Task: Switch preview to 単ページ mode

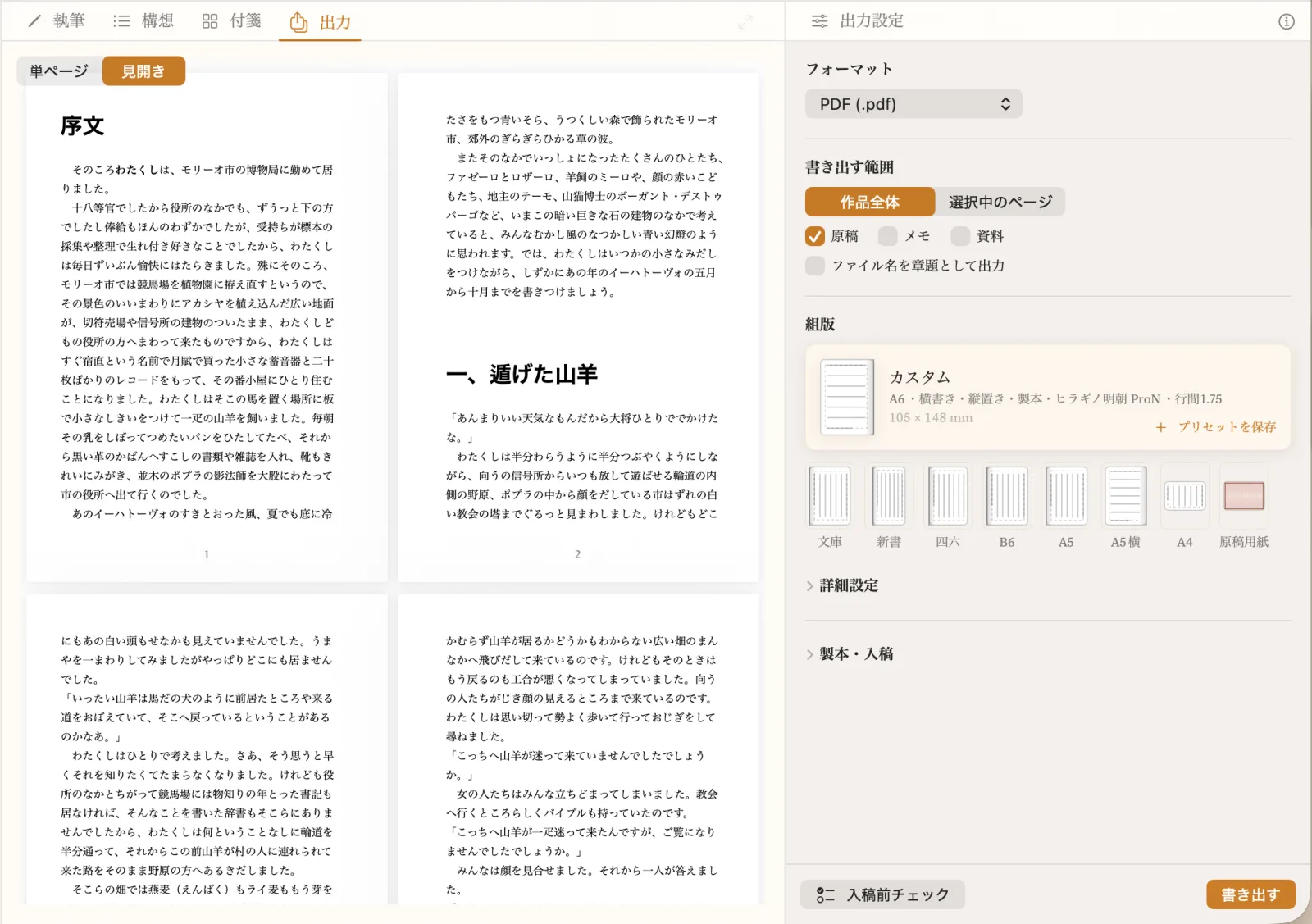Action: point(59,71)
